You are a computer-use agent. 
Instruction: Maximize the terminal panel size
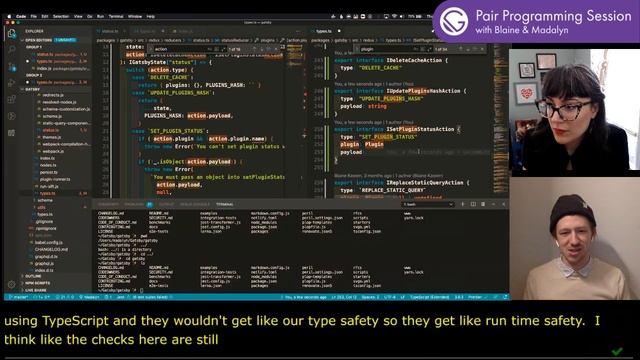[x=493, y=204]
